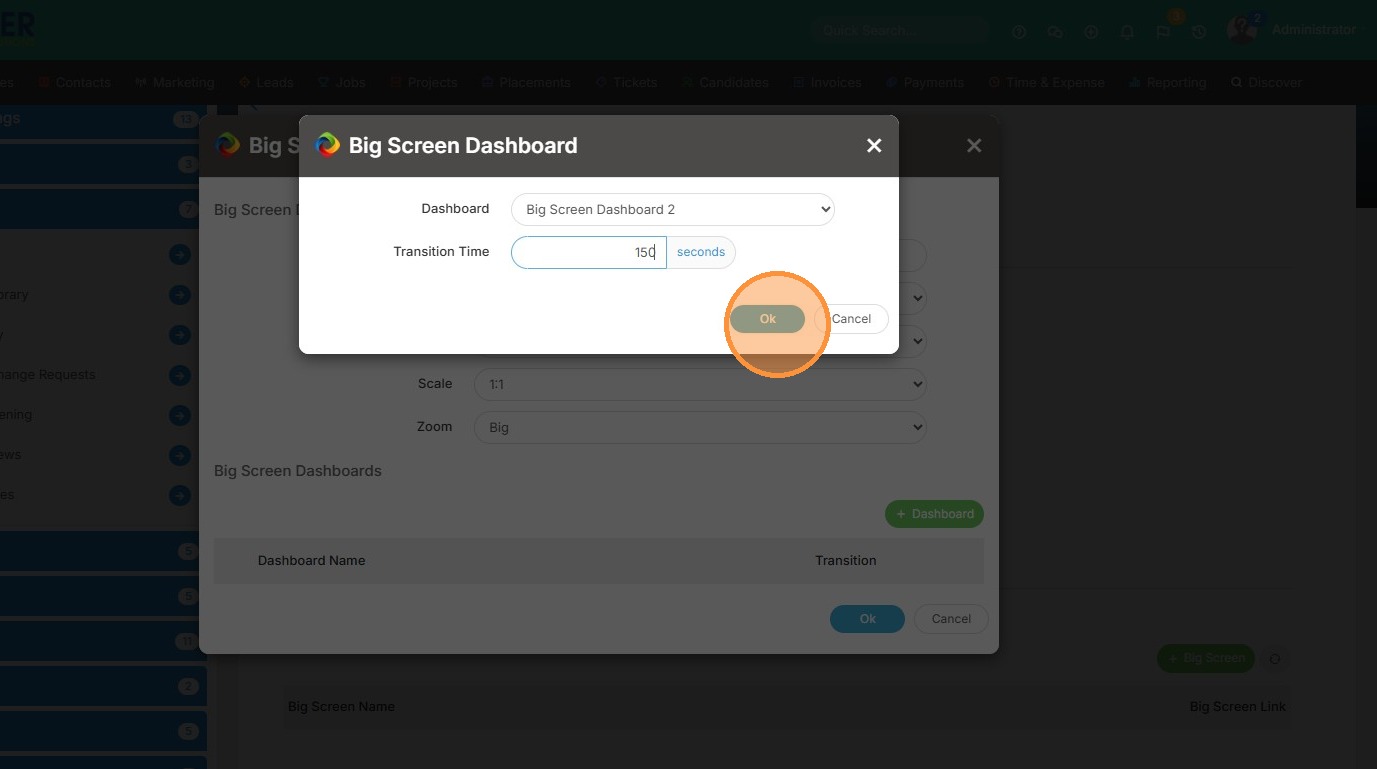Open the flag icon with orange badge
Viewport: 1377px width, 769px height.
1163,32
